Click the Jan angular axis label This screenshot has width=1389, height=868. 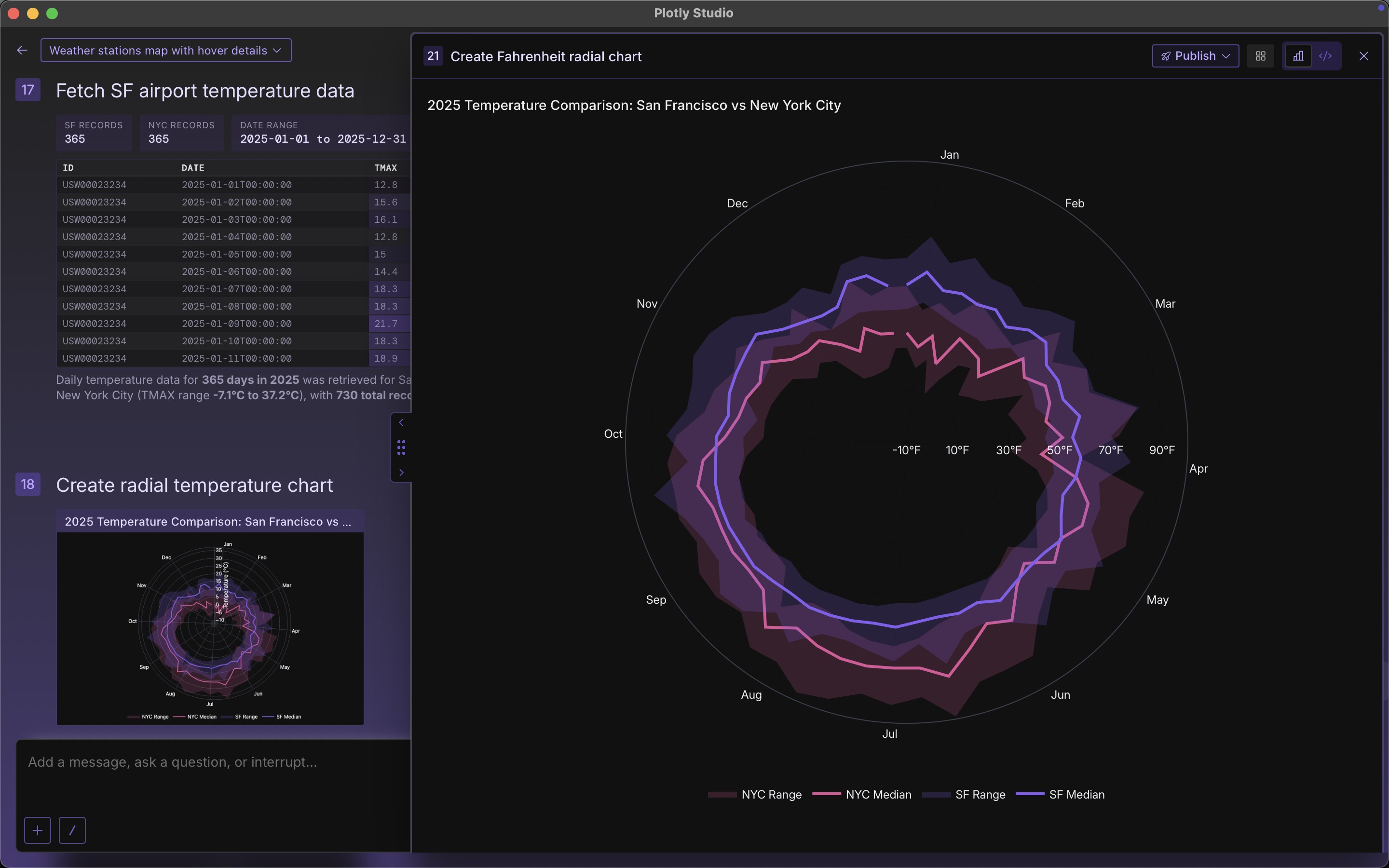coord(949,155)
